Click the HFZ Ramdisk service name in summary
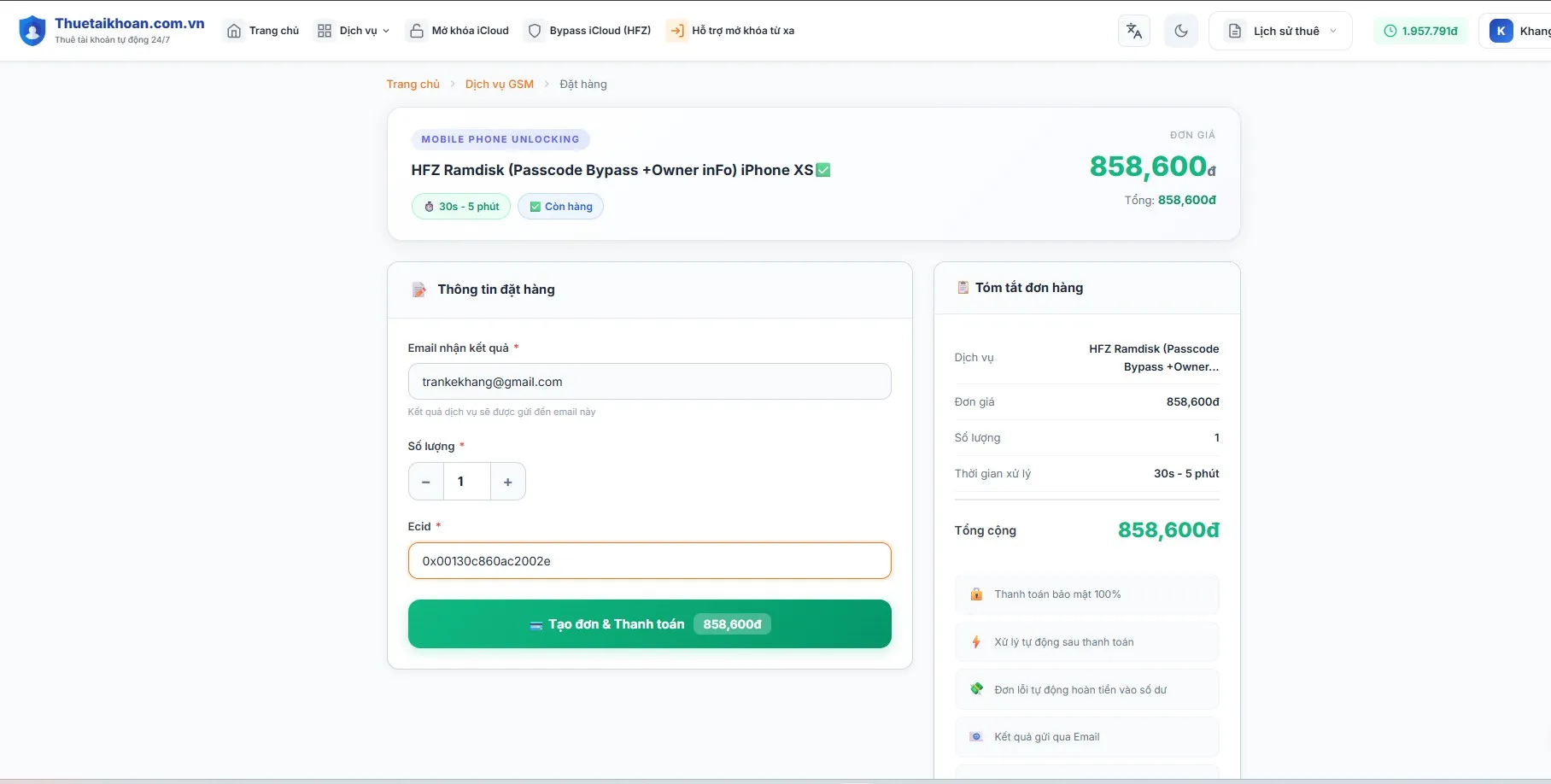 1154,358
